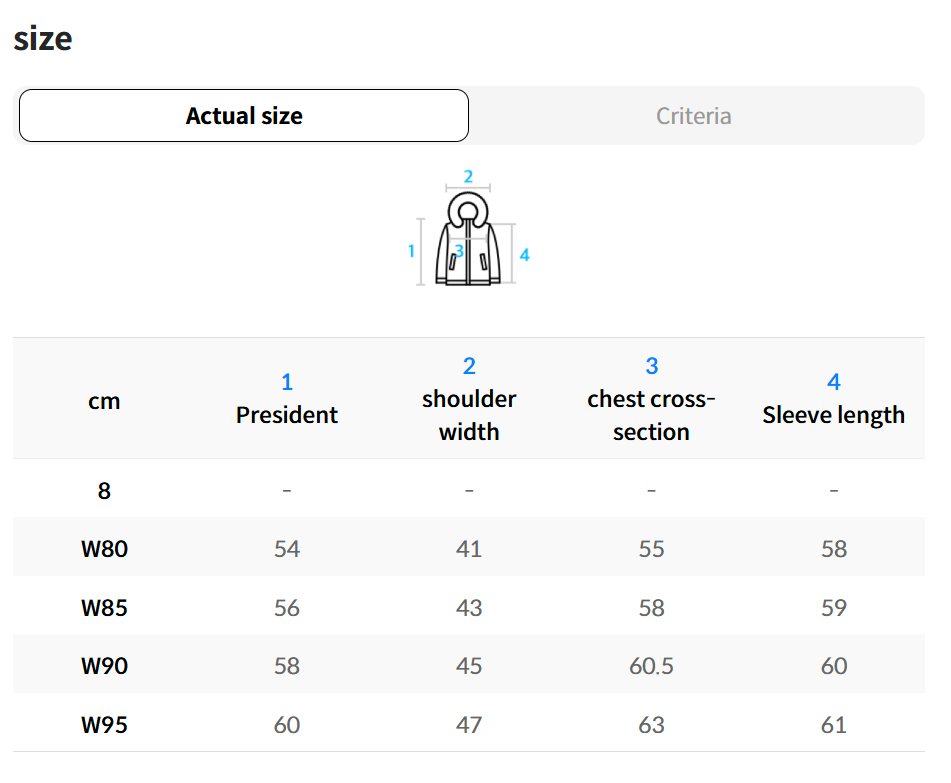This screenshot has width=951, height=783.
Task: Select the W95 size row label
Action: [x=104, y=724]
